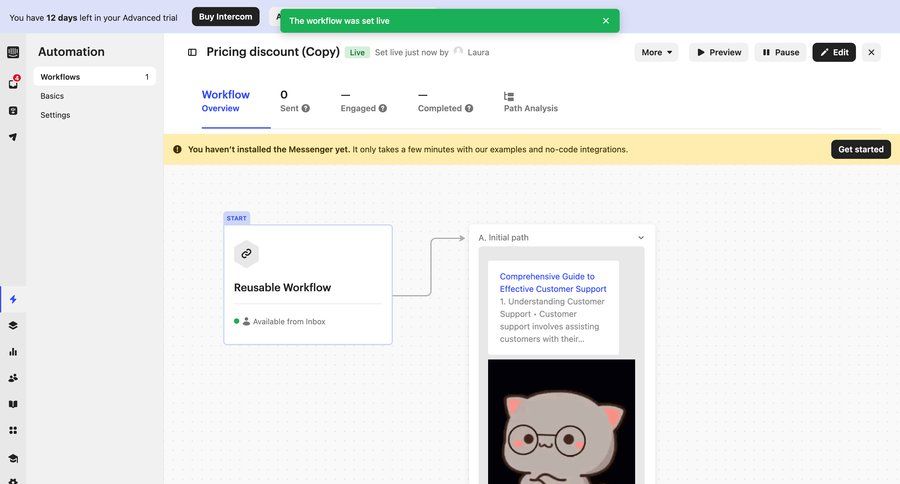
Task: Switch to Workflow Overview tab
Action: (x=226, y=101)
